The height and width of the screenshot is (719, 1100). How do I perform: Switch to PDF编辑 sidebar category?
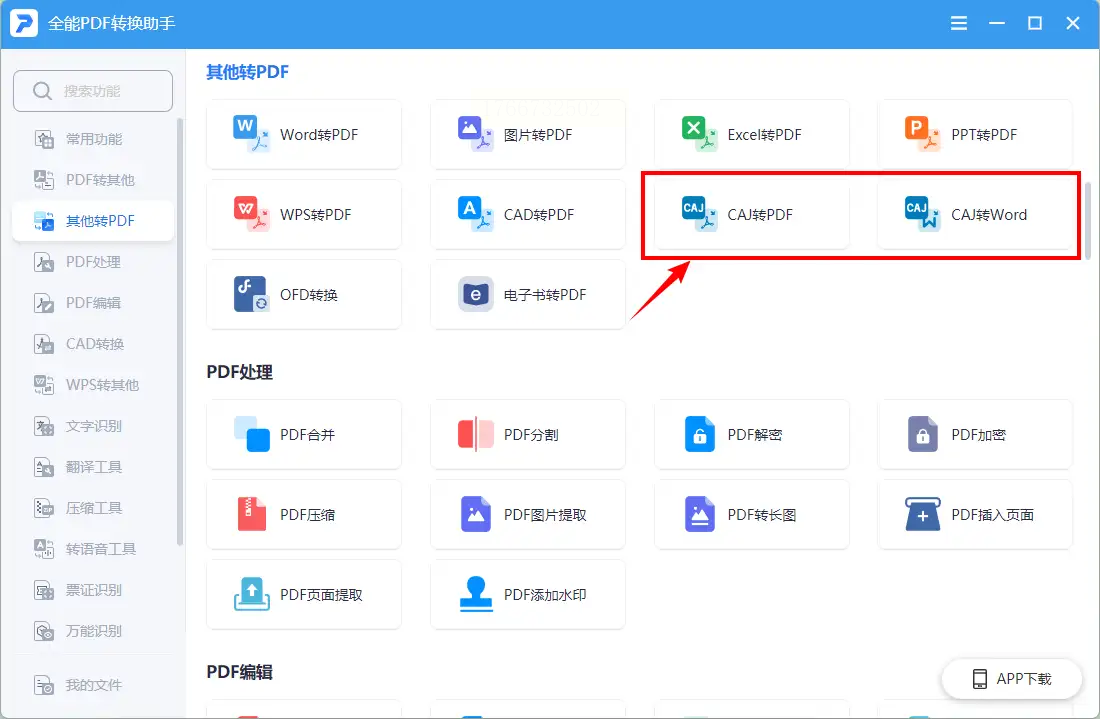point(93,302)
